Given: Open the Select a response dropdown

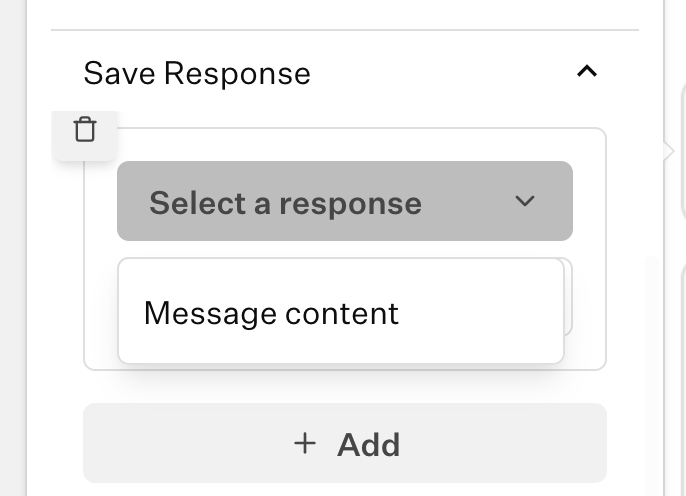Looking at the screenshot, I should tap(345, 201).
